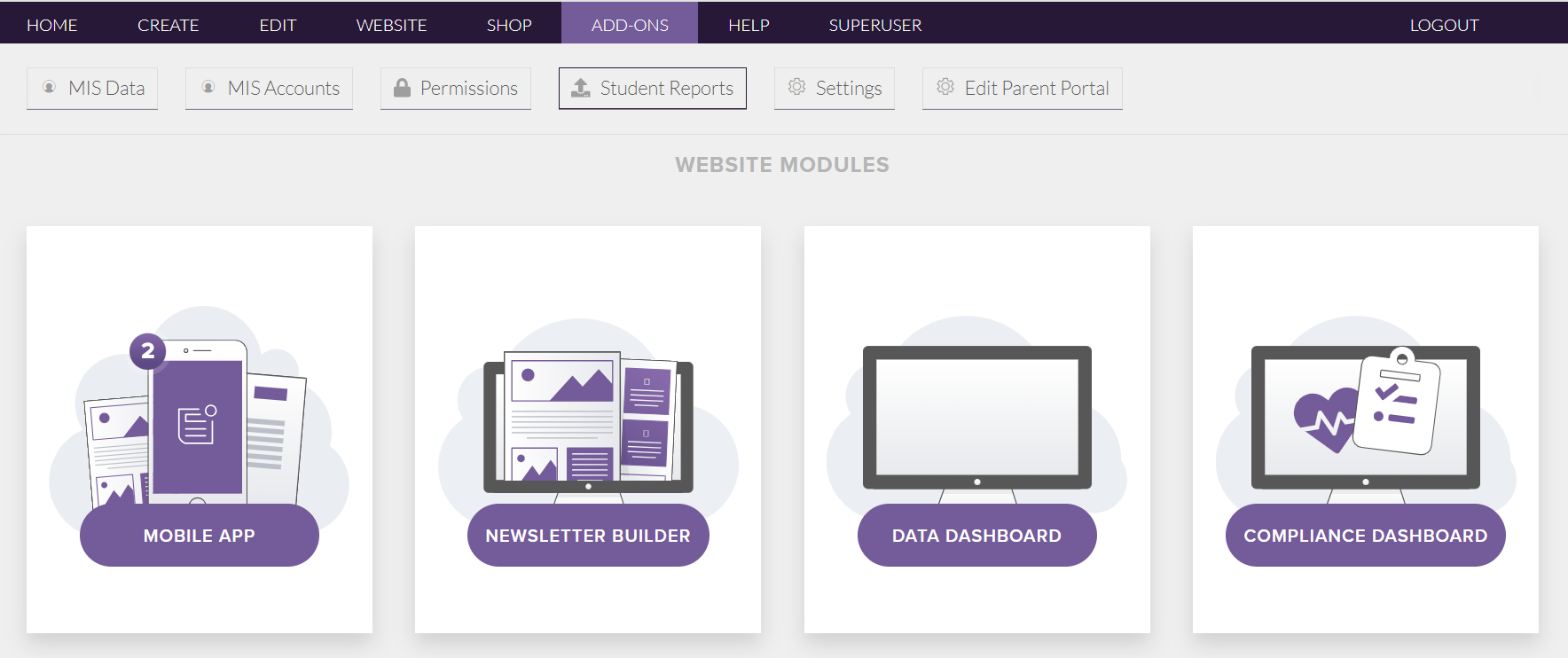Click the Newsletter Builder tablet illustration
Screen dimensions: 1568x658
coord(587,421)
